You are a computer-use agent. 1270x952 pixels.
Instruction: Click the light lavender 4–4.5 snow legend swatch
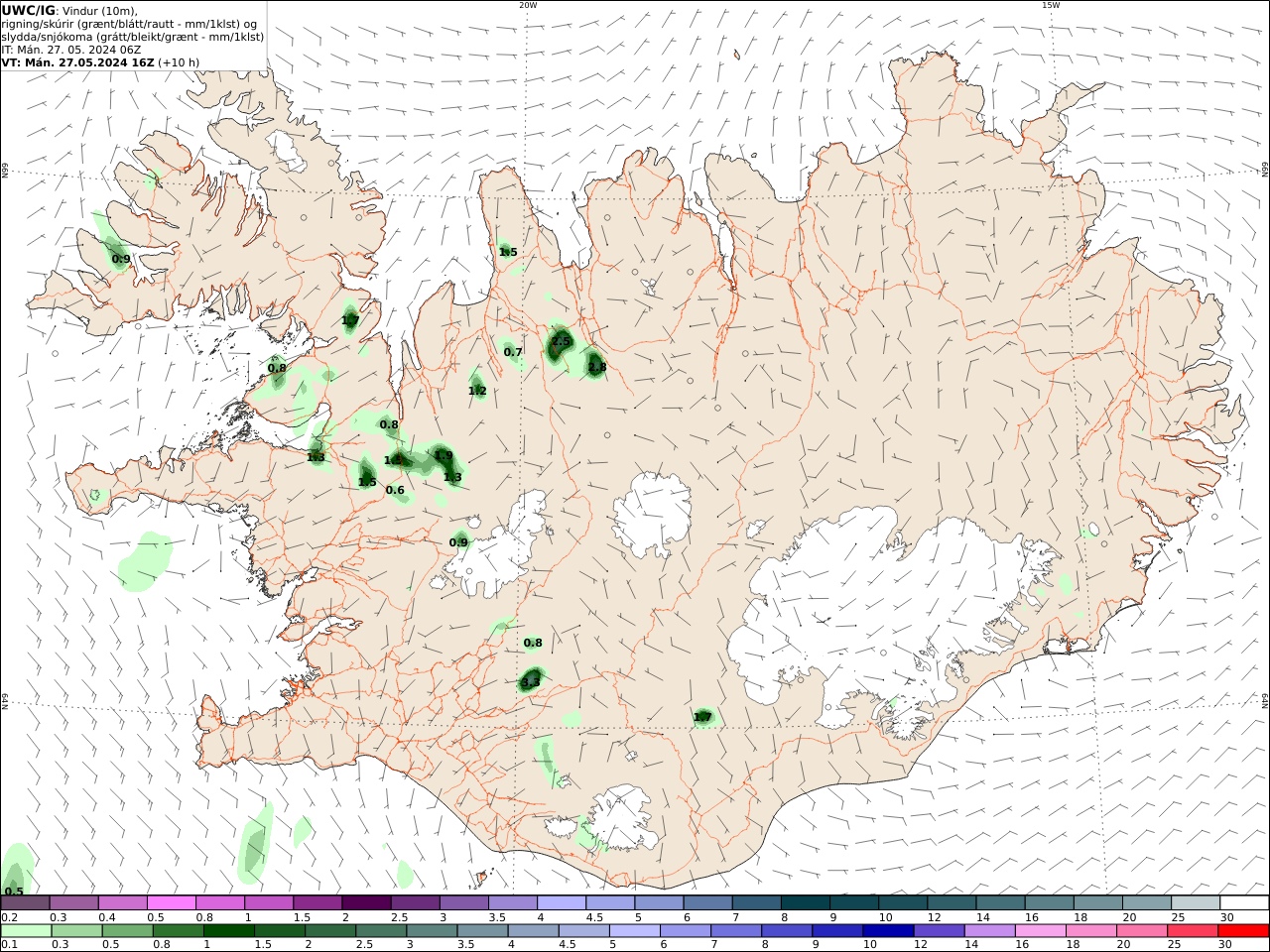pyautogui.click(x=561, y=902)
